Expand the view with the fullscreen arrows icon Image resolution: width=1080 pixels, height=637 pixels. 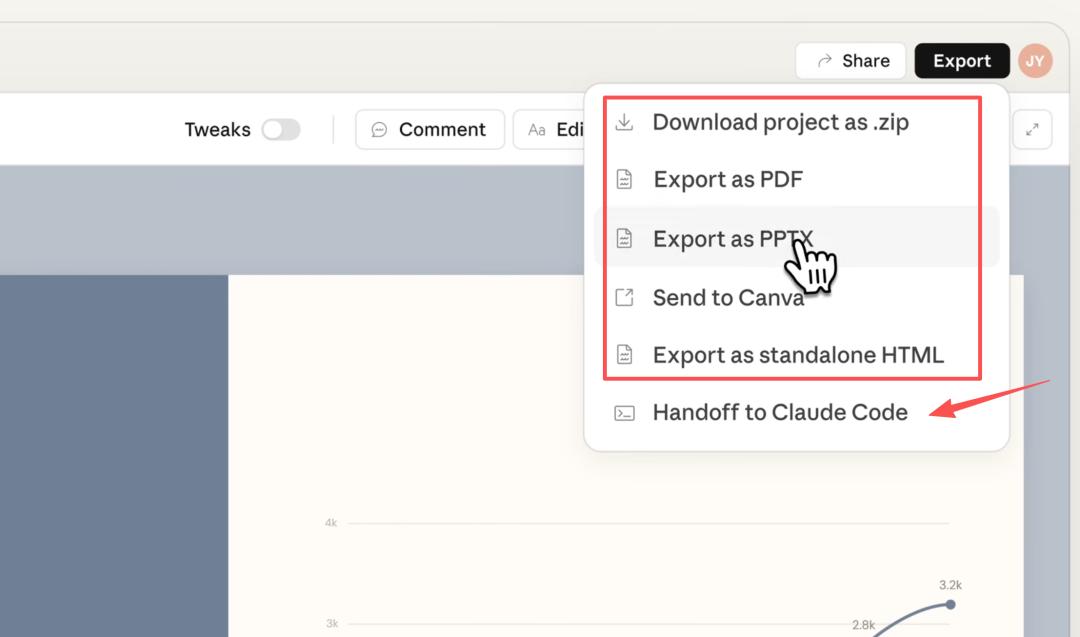pyautogui.click(x=1032, y=129)
